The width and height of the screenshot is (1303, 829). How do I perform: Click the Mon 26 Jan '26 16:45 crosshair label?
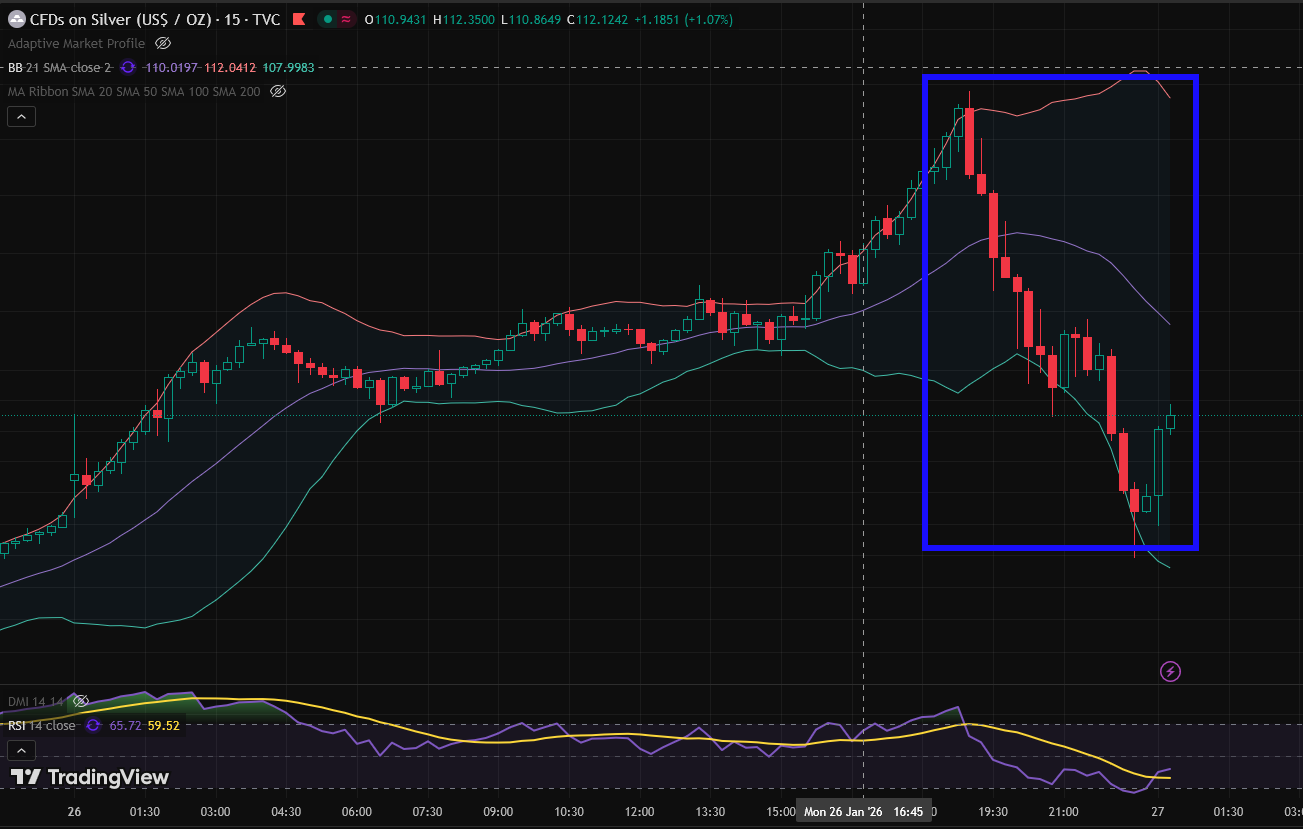864,811
